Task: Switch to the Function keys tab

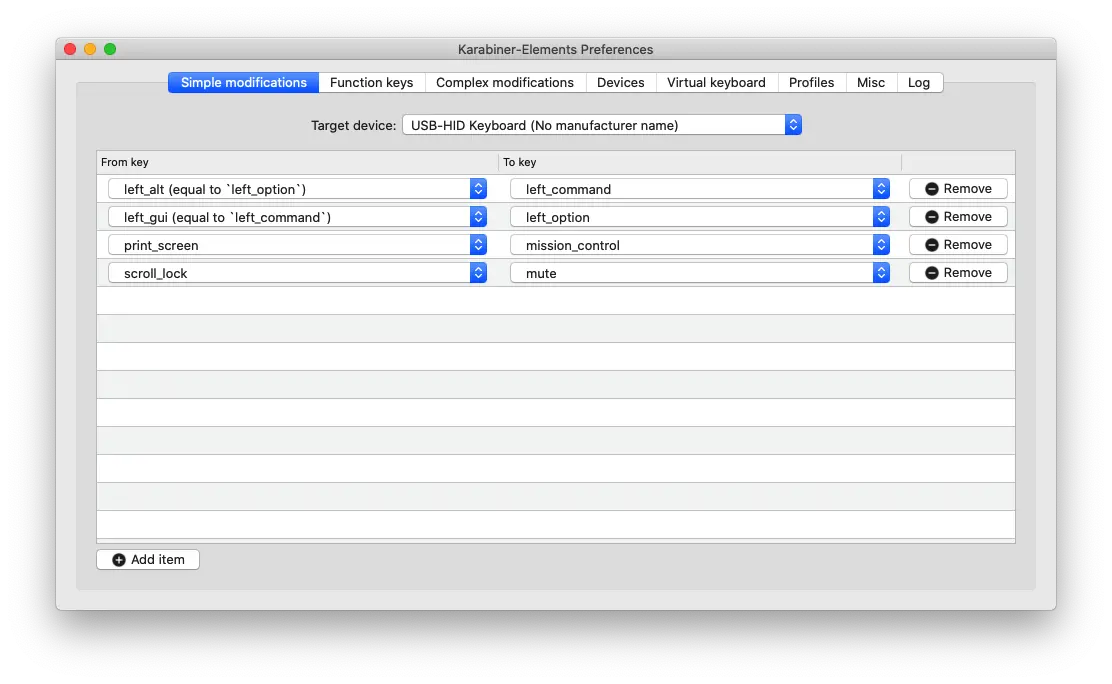Action: point(372,82)
